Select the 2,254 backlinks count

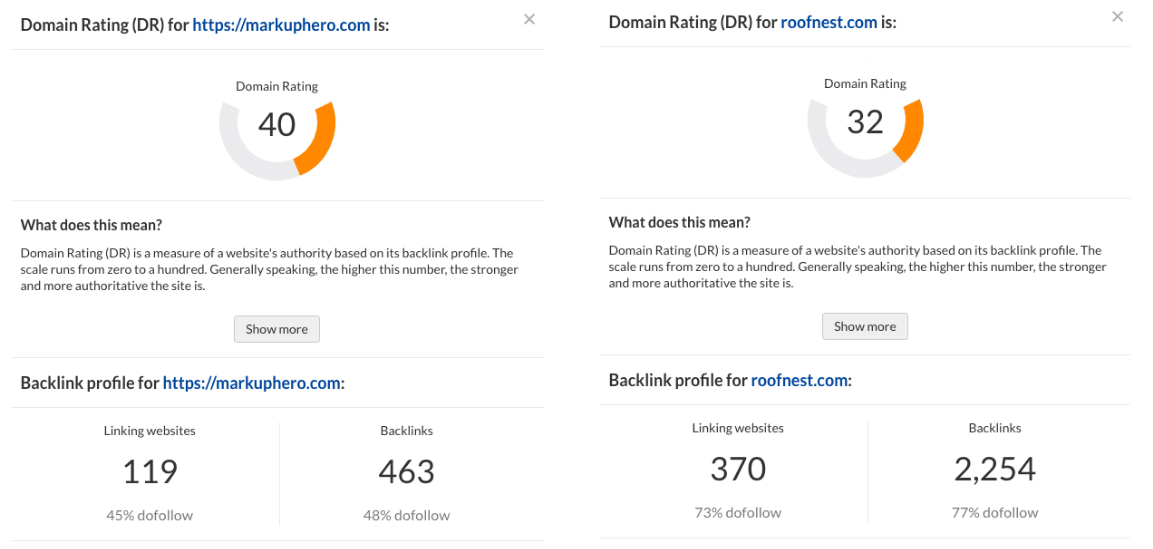(995, 468)
